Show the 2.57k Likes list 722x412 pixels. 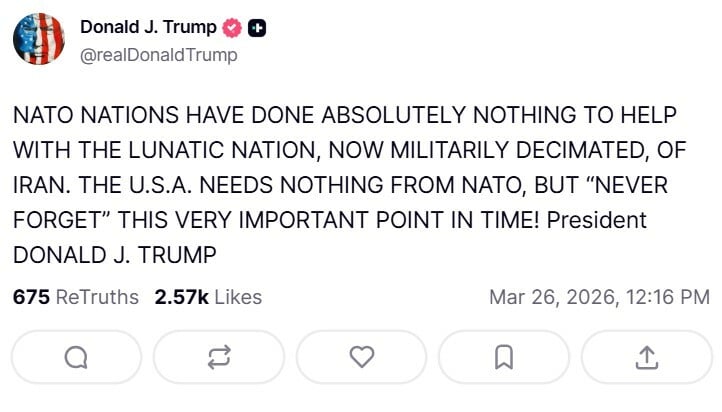(x=208, y=297)
